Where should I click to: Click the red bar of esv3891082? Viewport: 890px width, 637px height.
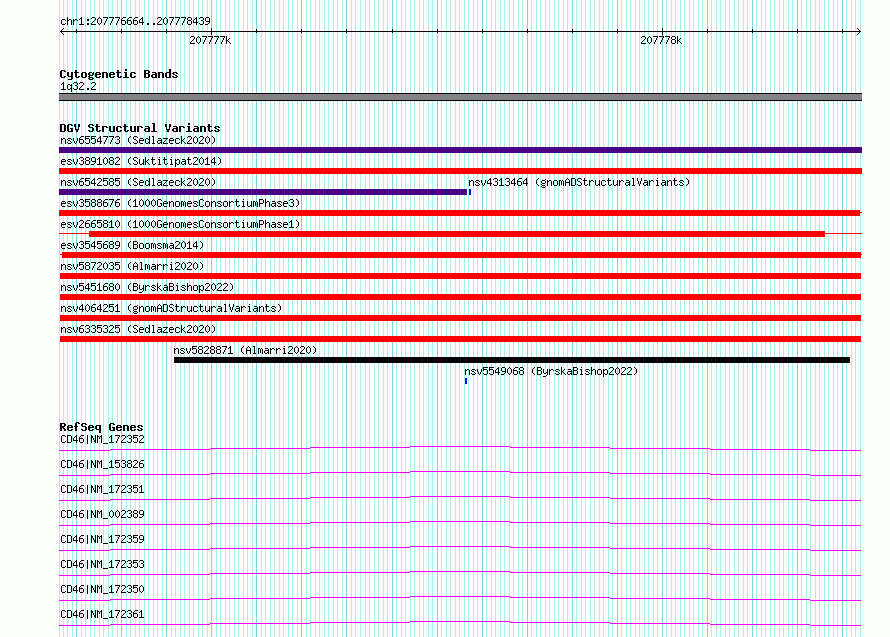click(460, 171)
